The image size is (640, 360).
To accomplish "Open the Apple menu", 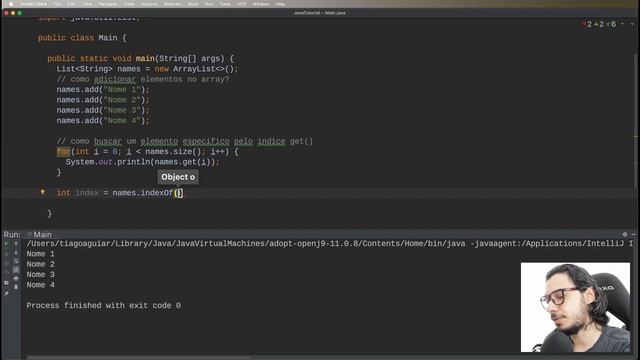I will point(11,4).
